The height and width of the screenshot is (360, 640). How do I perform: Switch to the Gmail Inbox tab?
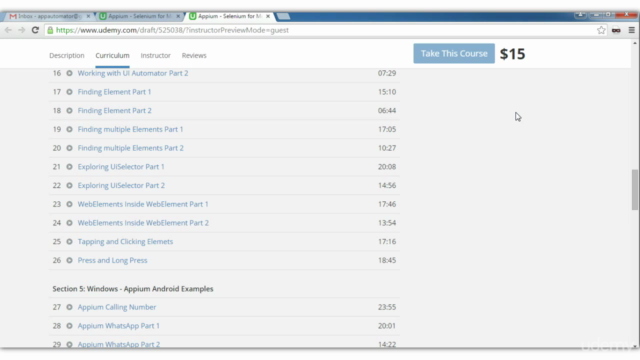point(49,16)
